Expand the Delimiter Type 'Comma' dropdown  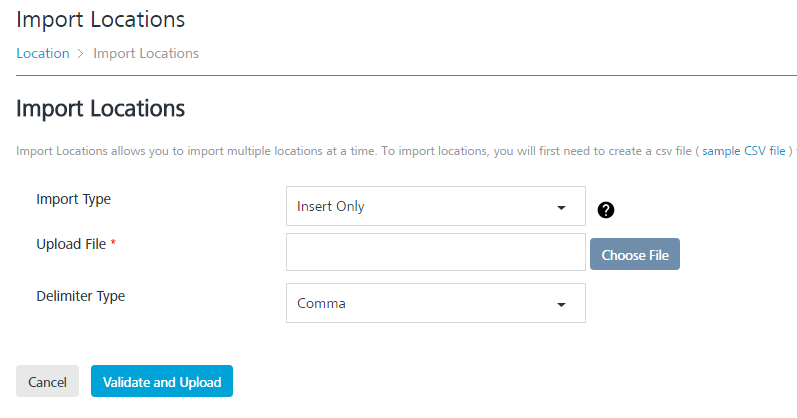click(x=435, y=303)
